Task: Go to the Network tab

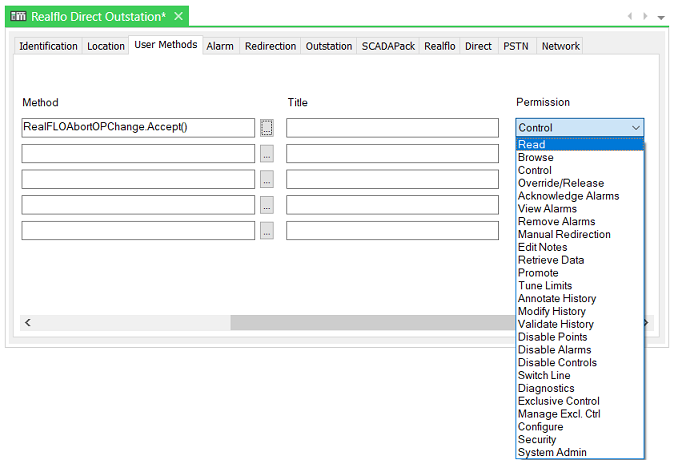Action: pos(560,46)
